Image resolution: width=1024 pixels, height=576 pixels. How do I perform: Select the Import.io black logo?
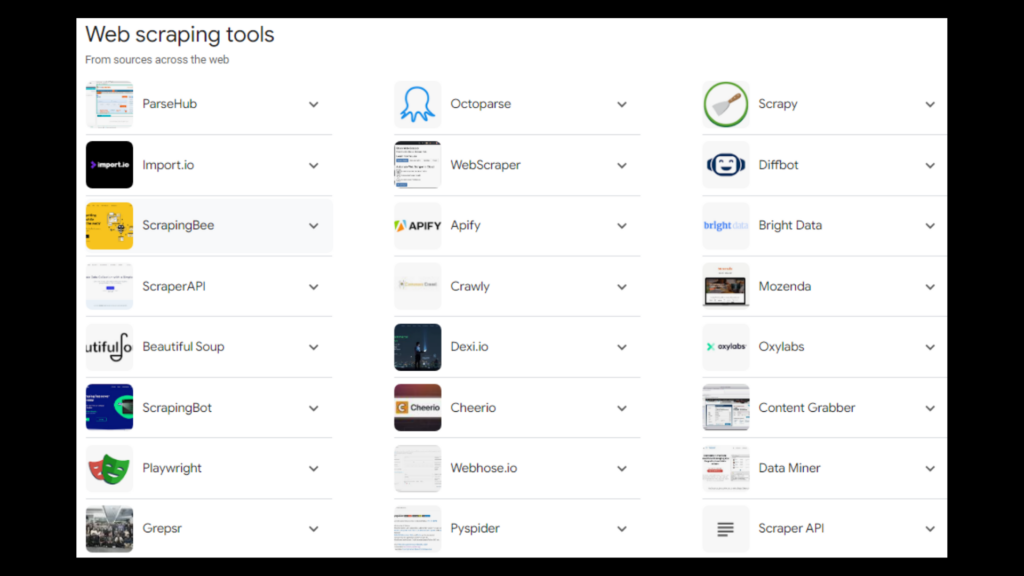(x=109, y=164)
